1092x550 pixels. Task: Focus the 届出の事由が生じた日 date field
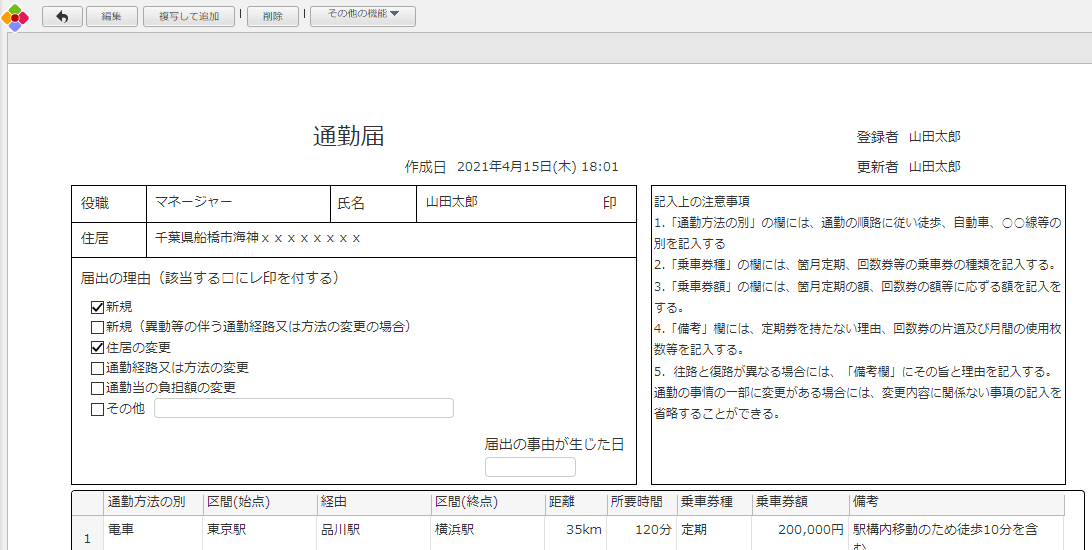click(530, 467)
